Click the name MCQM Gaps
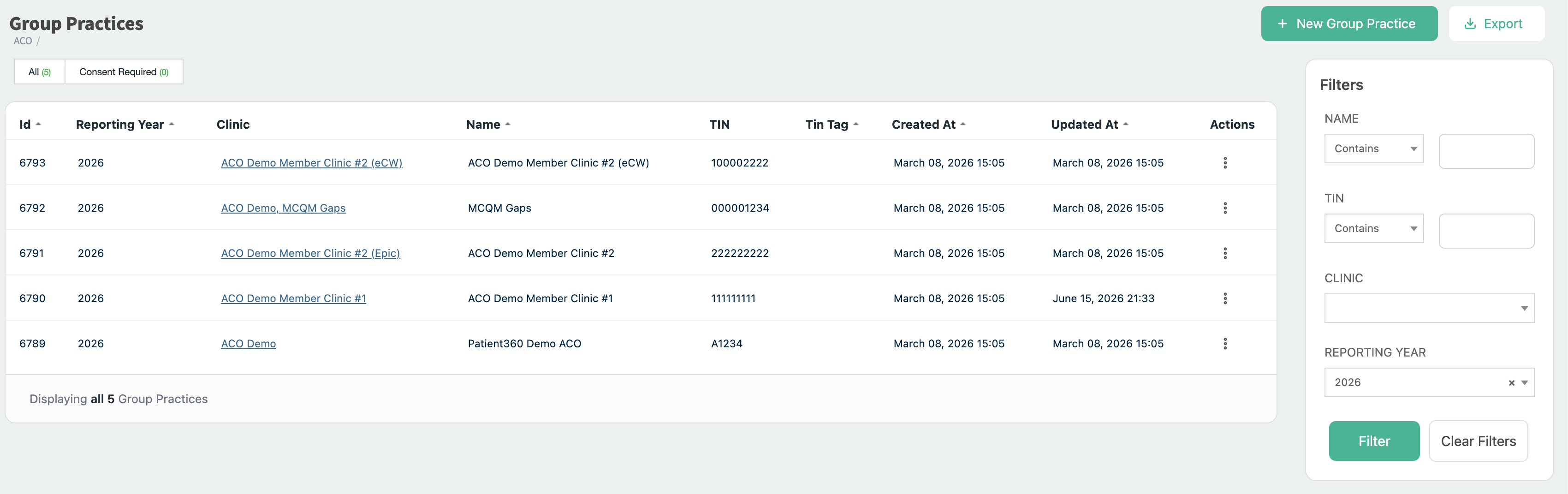The image size is (1568, 494). click(499, 208)
